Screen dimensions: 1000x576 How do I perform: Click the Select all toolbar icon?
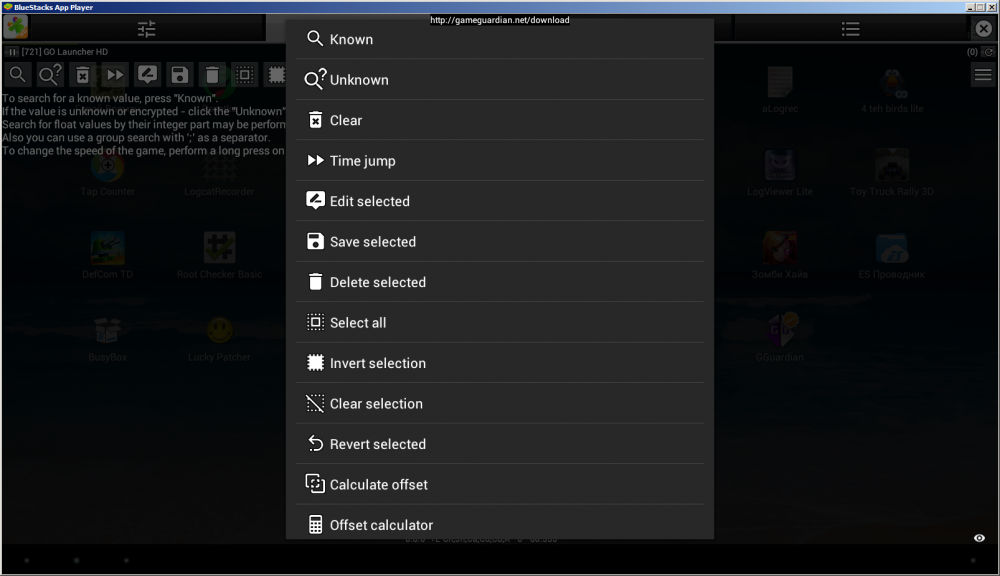(x=244, y=75)
